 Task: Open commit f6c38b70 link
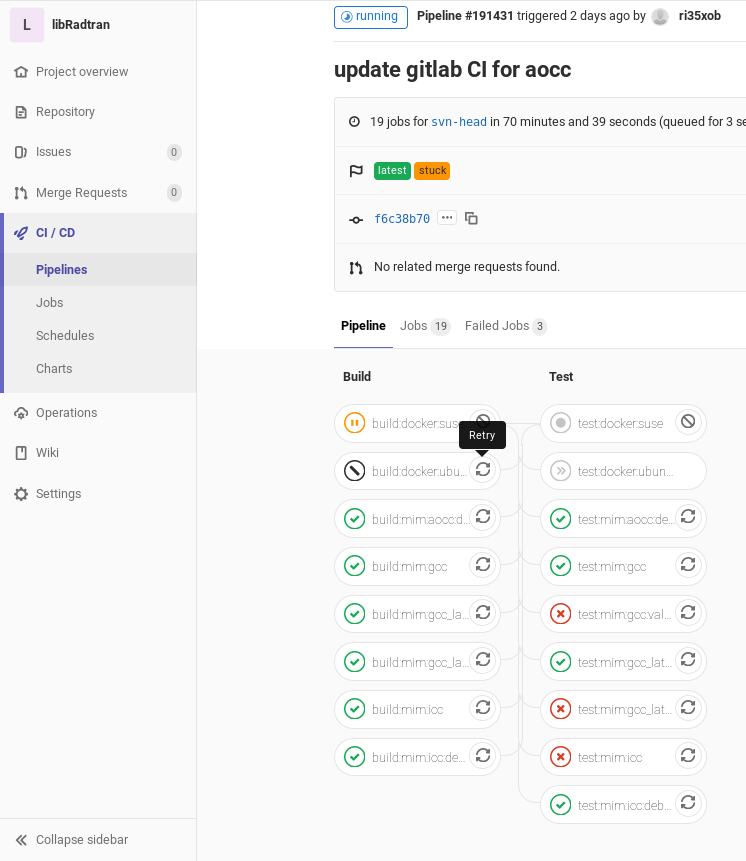click(x=402, y=219)
